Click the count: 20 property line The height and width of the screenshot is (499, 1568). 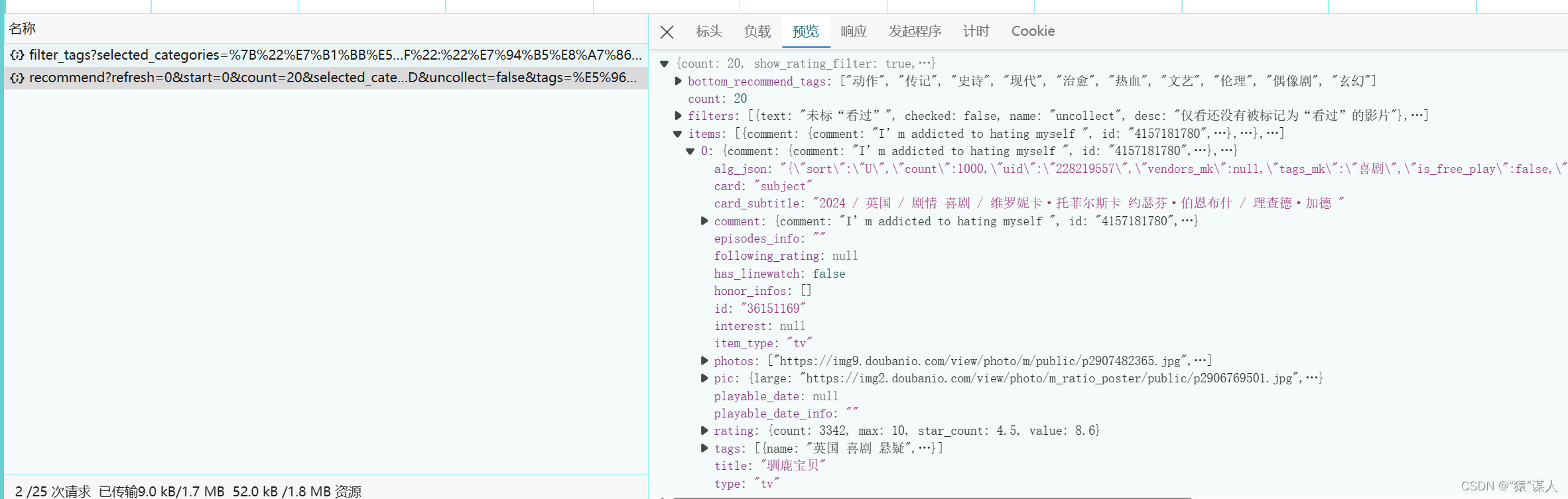(717, 99)
